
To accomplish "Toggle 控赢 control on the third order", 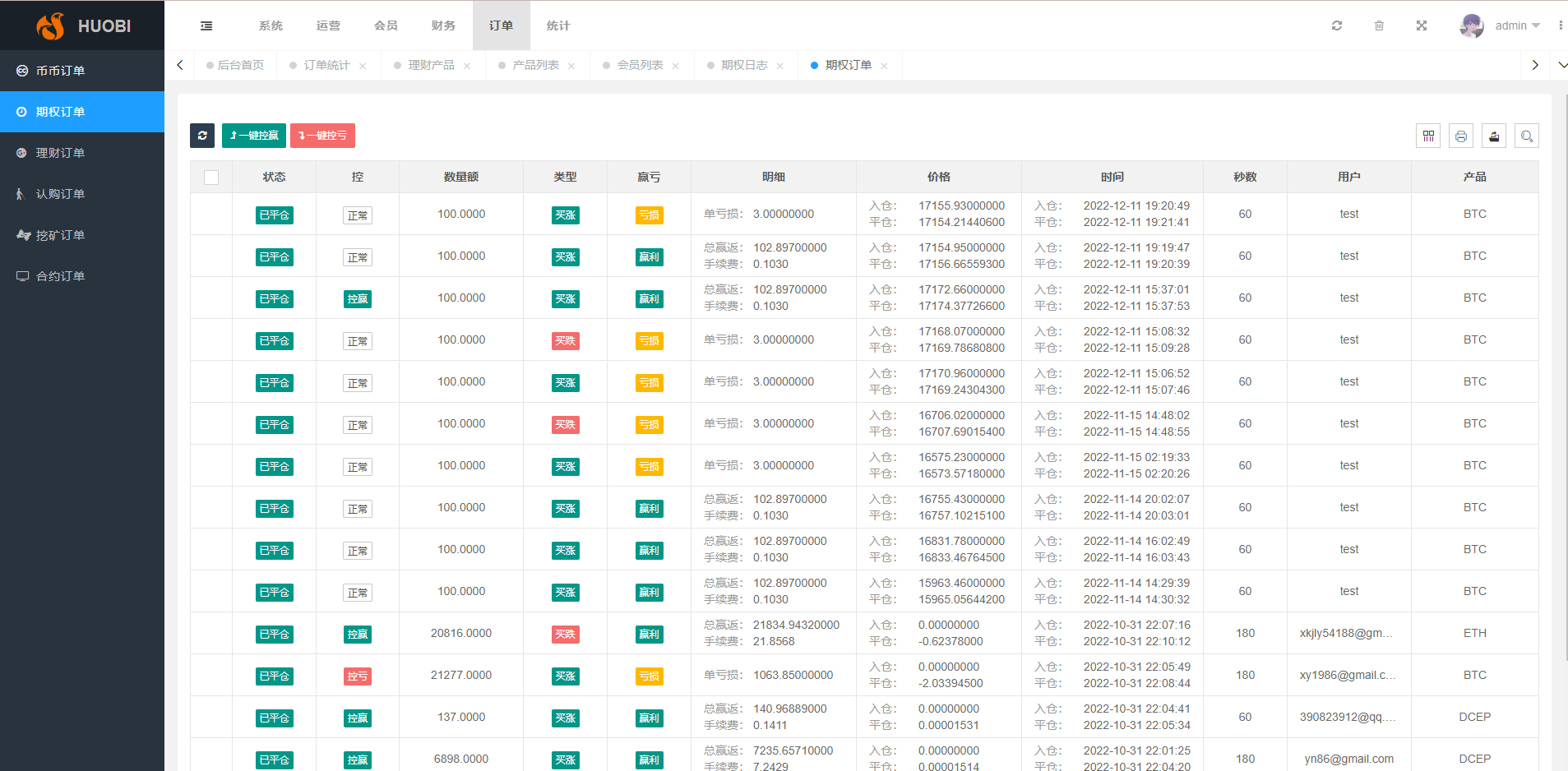I will 357,298.
